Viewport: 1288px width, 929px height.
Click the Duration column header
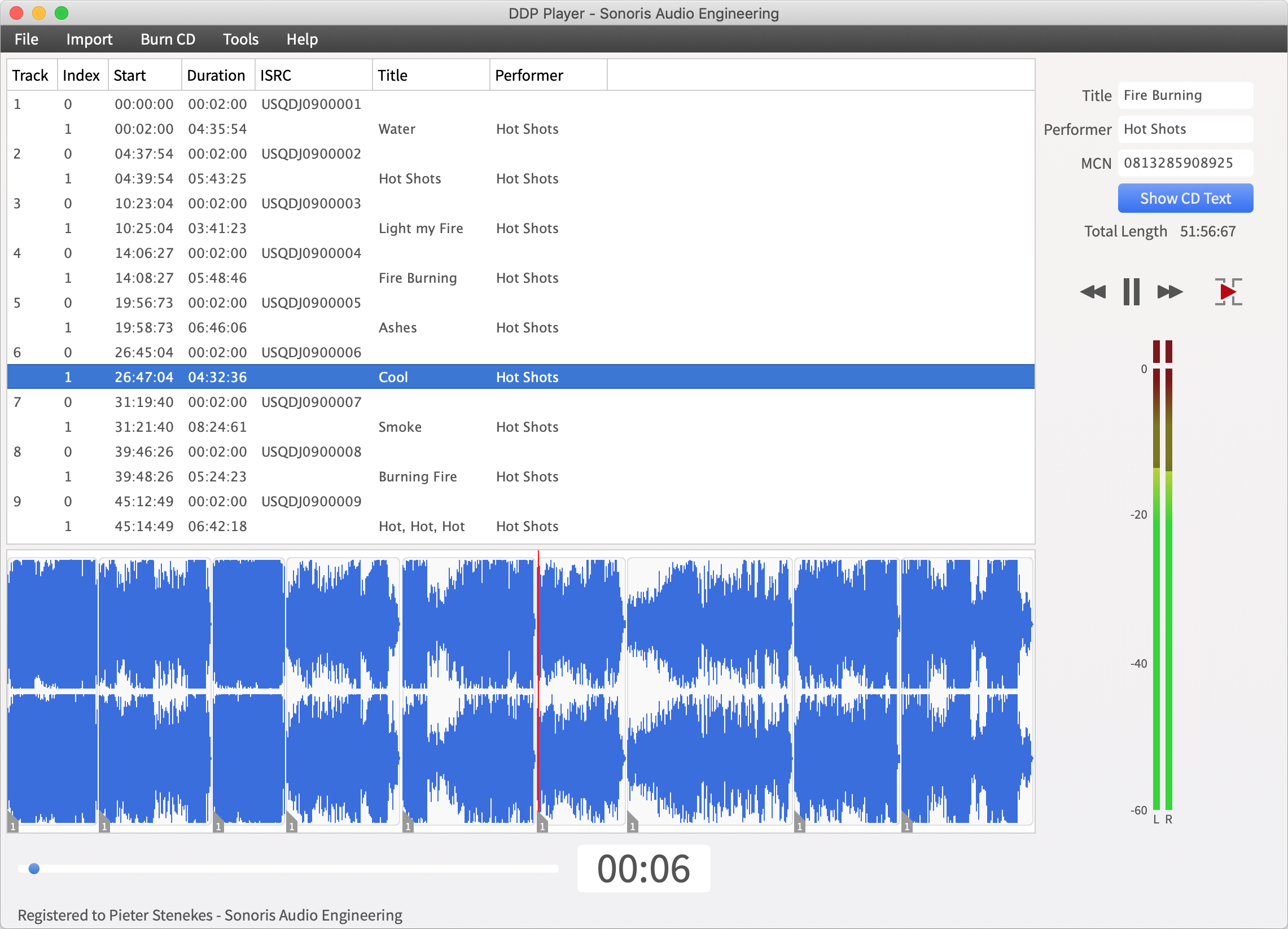click(x=216, y=74)
